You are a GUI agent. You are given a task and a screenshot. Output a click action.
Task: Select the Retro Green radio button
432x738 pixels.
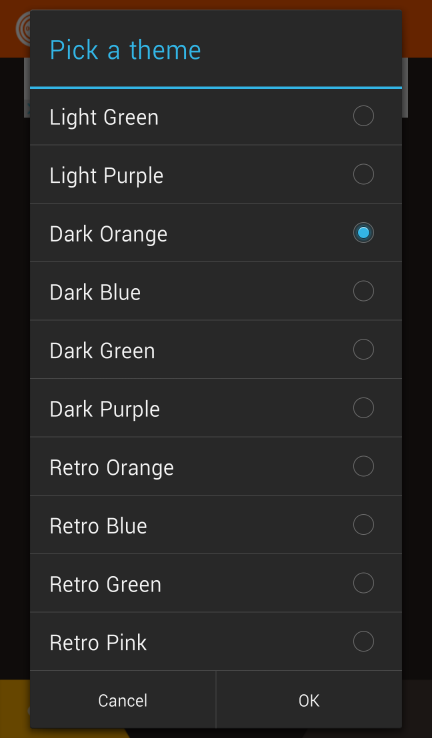363,583
